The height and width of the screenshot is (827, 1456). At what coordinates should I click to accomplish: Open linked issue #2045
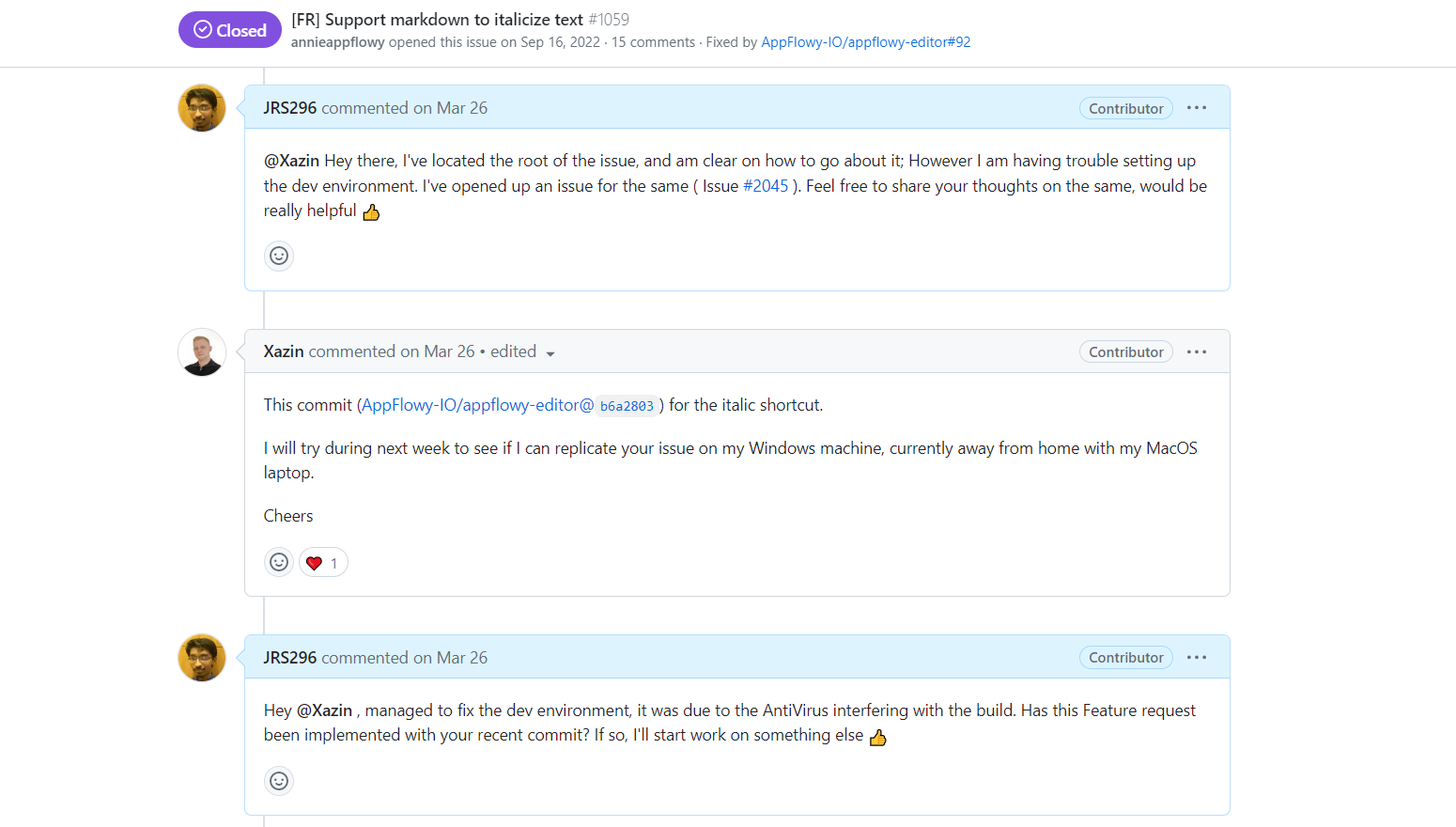point(766,186)
